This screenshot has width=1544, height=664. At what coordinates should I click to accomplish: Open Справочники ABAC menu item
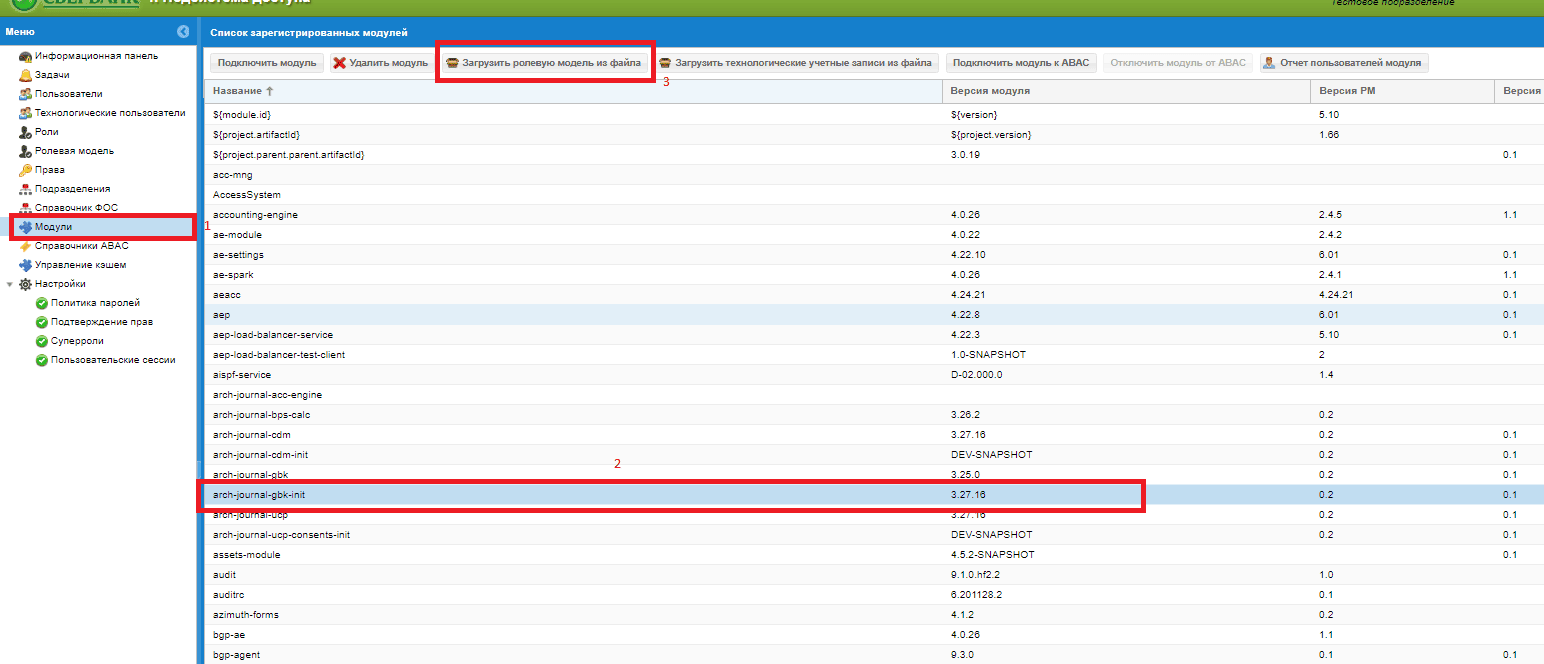81,246
